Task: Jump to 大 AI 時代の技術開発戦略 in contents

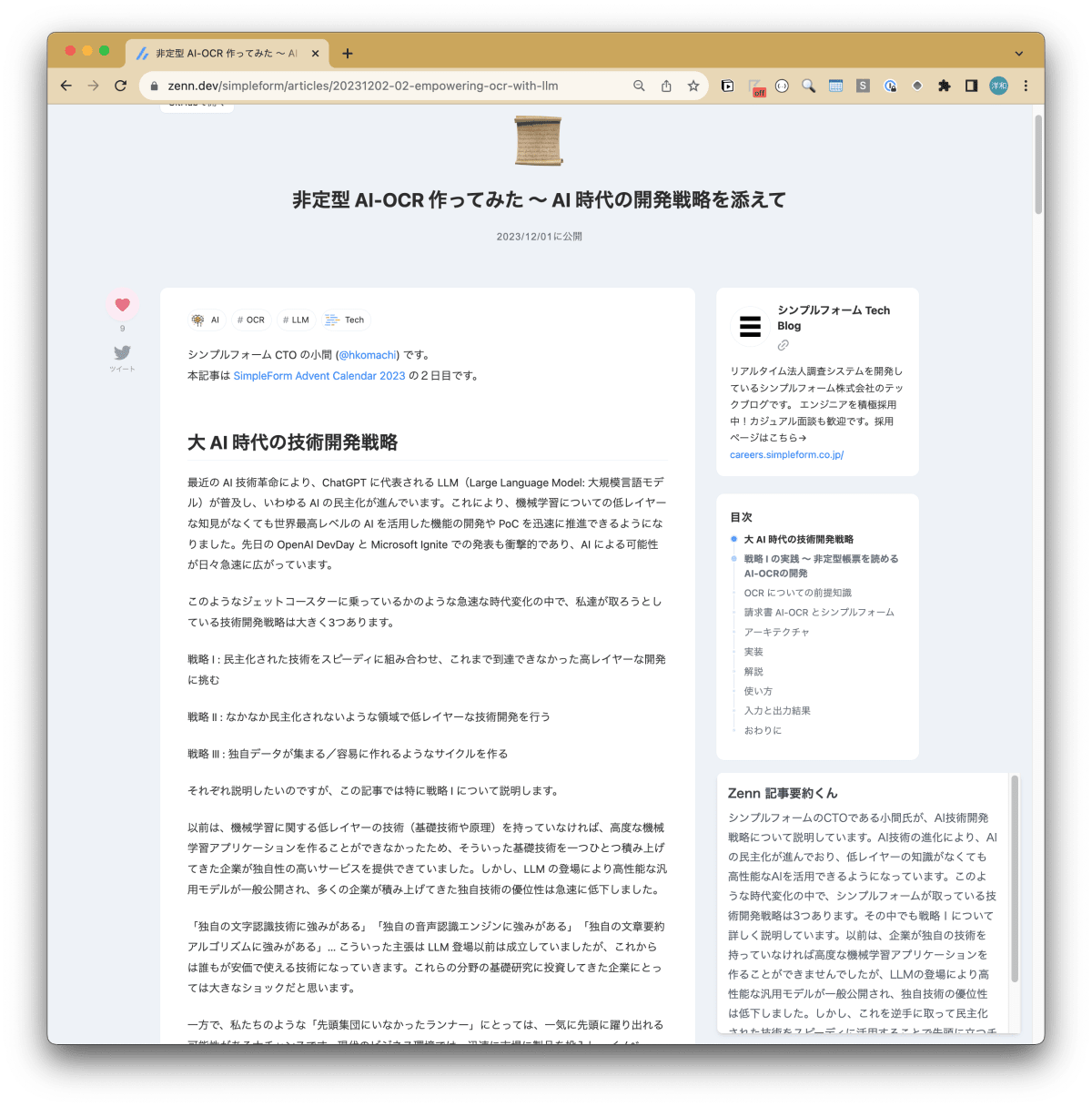Action: click(x=799, y=539)
